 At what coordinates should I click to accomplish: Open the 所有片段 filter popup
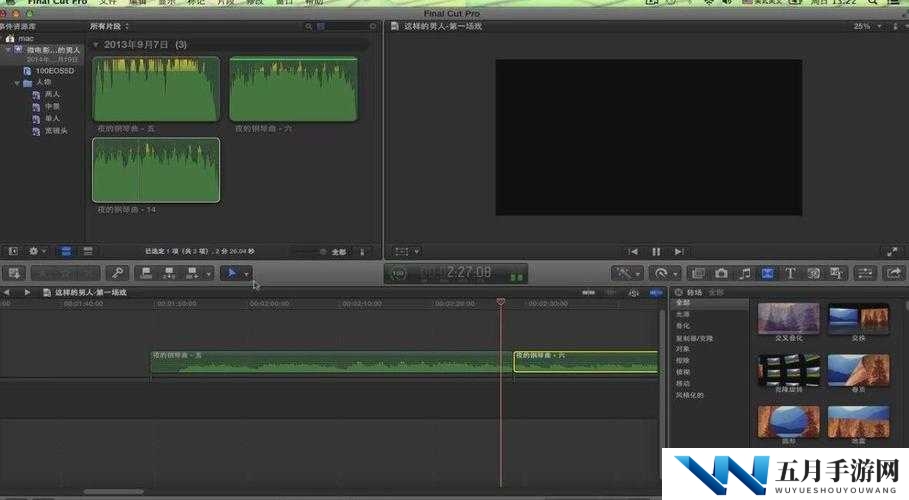[x=109, y=26]
